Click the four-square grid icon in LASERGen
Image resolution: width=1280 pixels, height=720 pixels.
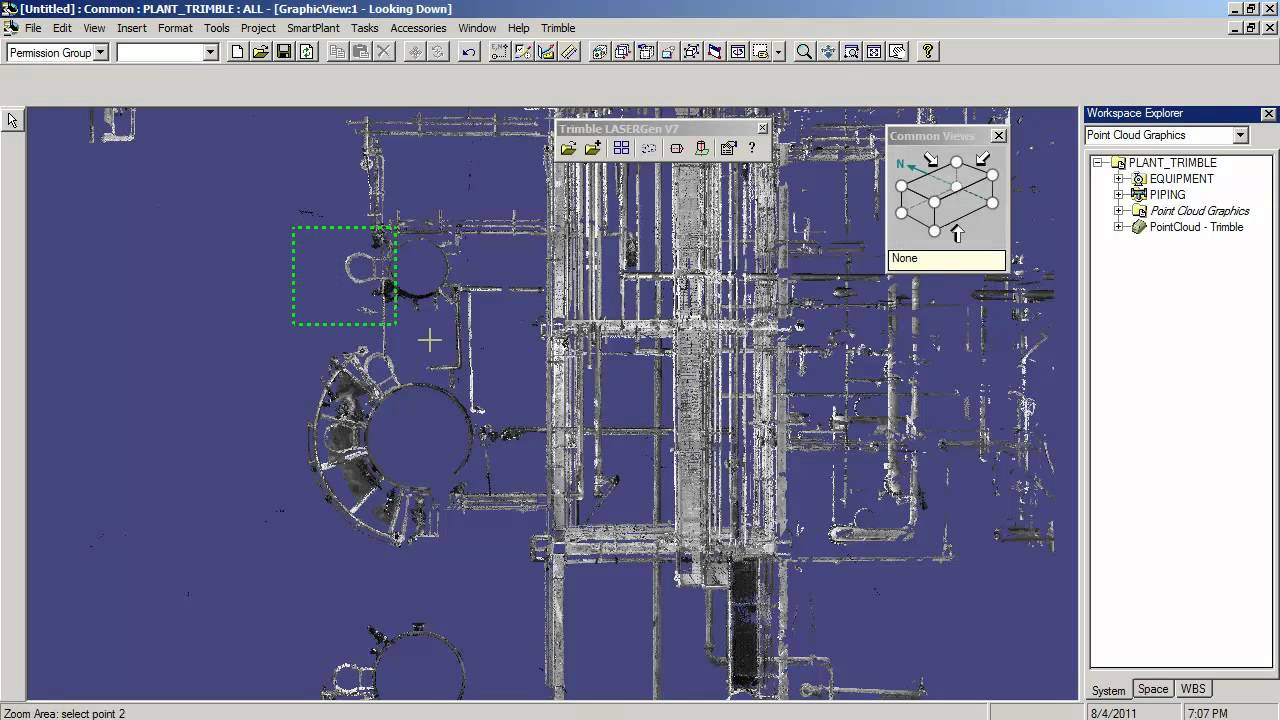coord(621,148)
